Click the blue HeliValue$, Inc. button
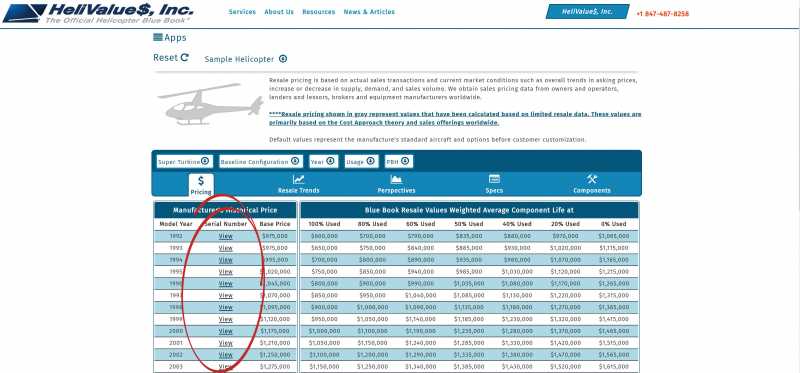The width and height of the screenshot is (800, 373). coord(587,12)
